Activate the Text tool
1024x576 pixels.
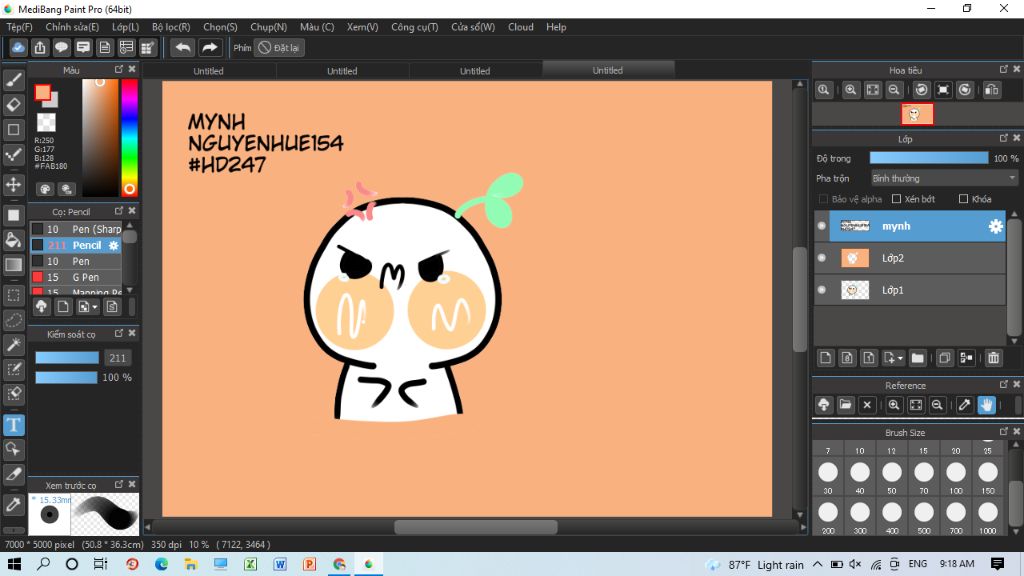click(14, 425)
